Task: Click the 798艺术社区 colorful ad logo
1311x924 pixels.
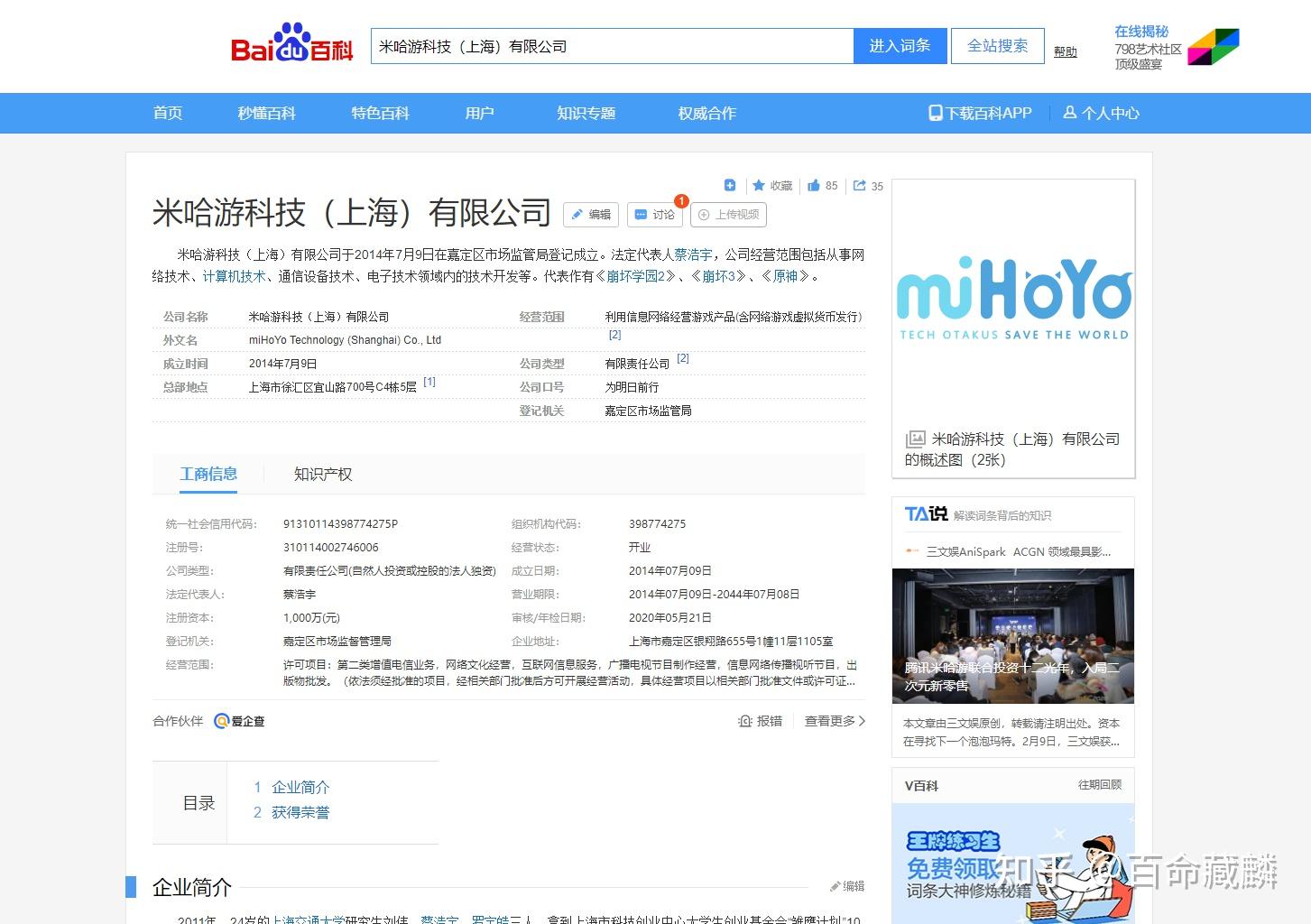Action: click(x=1213, y=47)
